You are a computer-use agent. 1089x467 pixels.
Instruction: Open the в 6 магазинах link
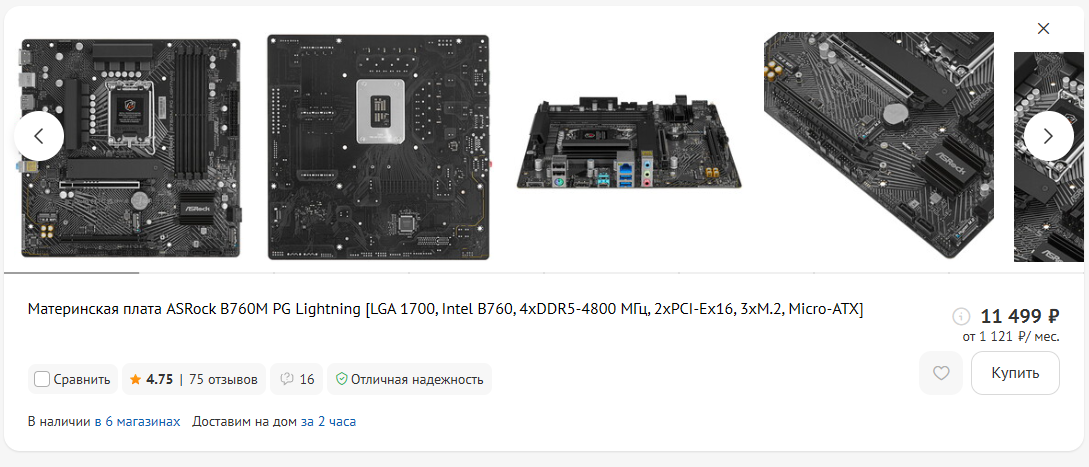[138, 421]
